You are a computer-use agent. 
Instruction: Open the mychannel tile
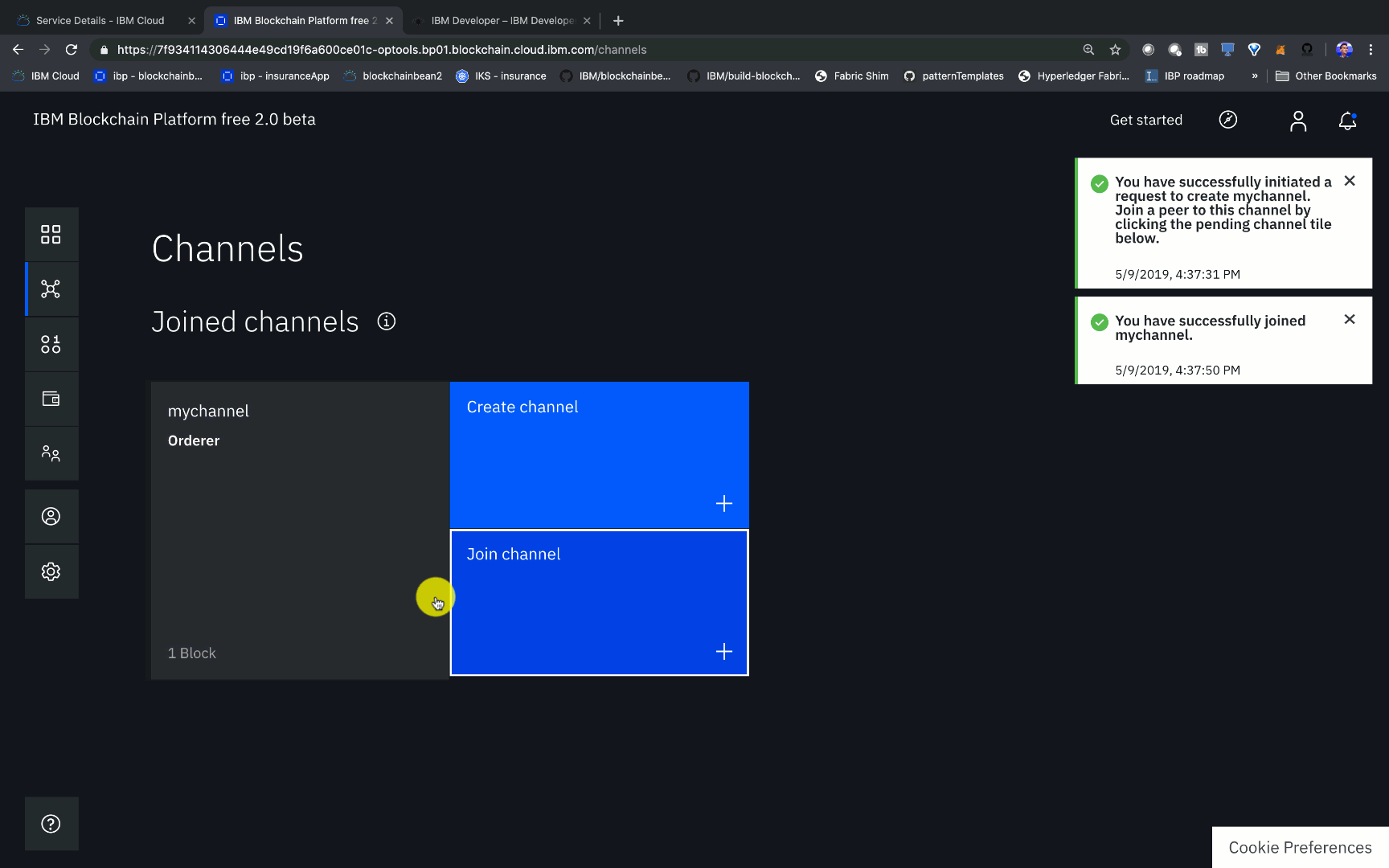pos(300,530)
